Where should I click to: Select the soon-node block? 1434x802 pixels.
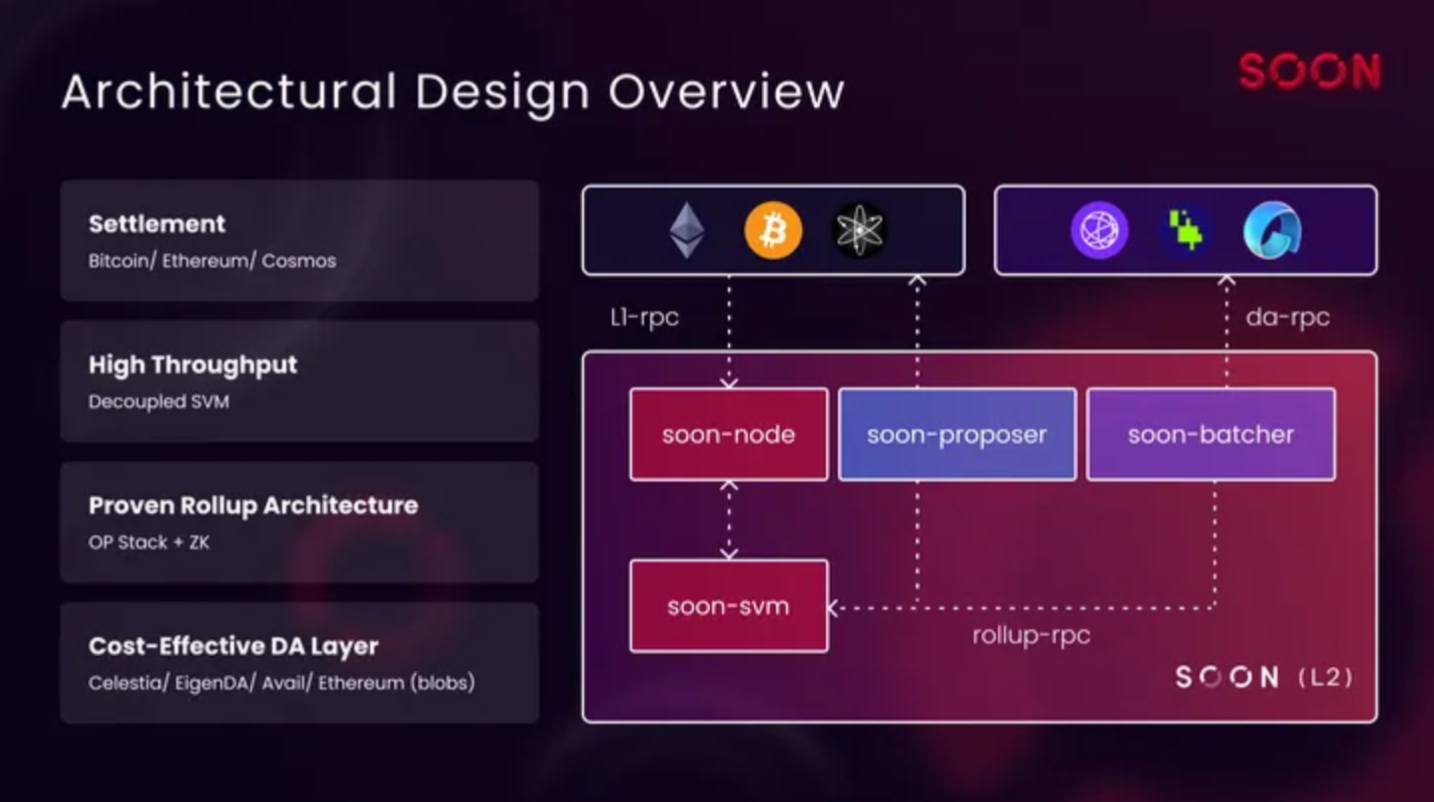coord(728,434)
